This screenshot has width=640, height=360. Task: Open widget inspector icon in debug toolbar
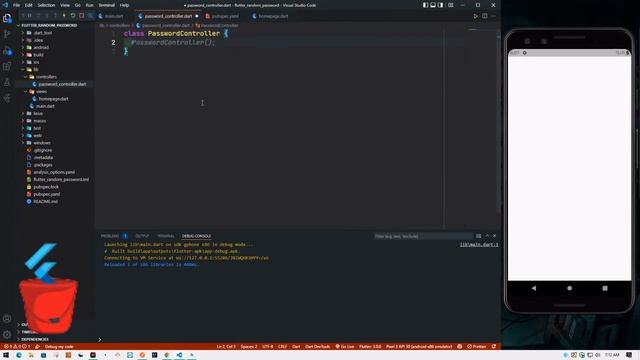90,16
